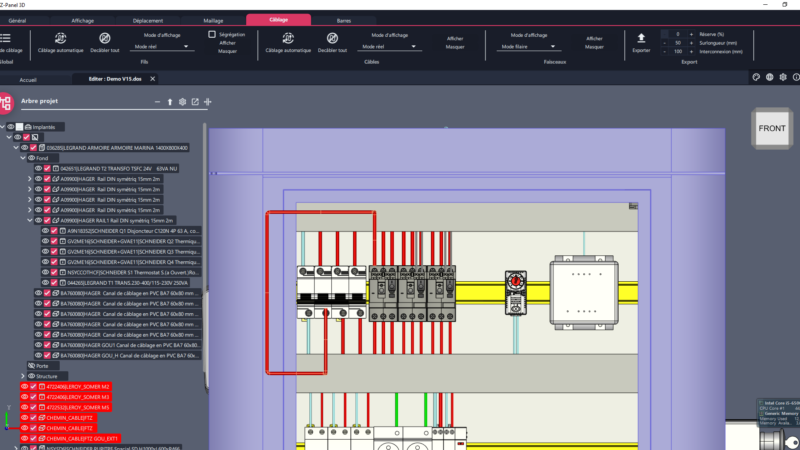Screen dimensions: 800x450
Task: Open the Mode filaire dropdown
Action: (x=531, y=46)
